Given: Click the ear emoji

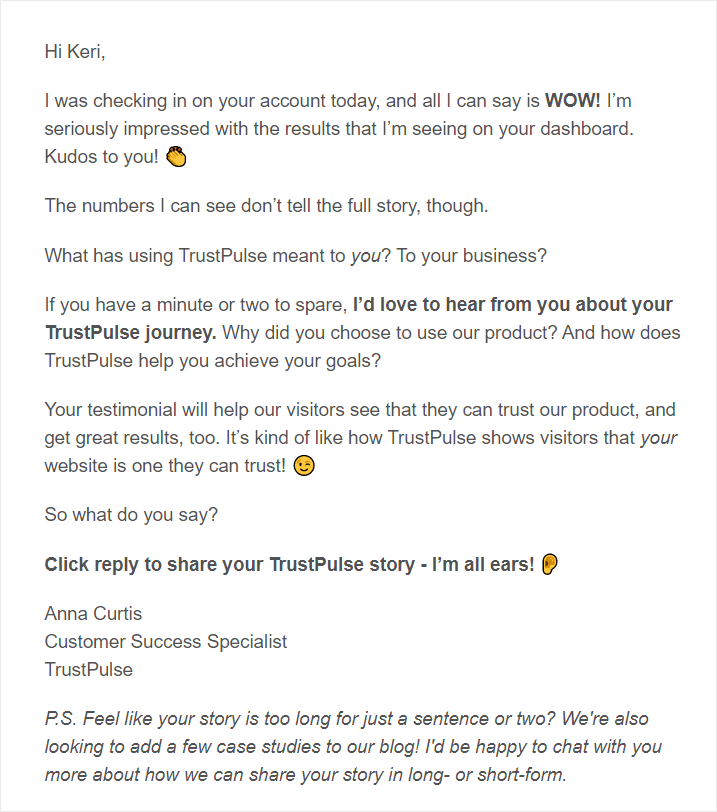Looking at the screenshot, I should tap(550, 565).
